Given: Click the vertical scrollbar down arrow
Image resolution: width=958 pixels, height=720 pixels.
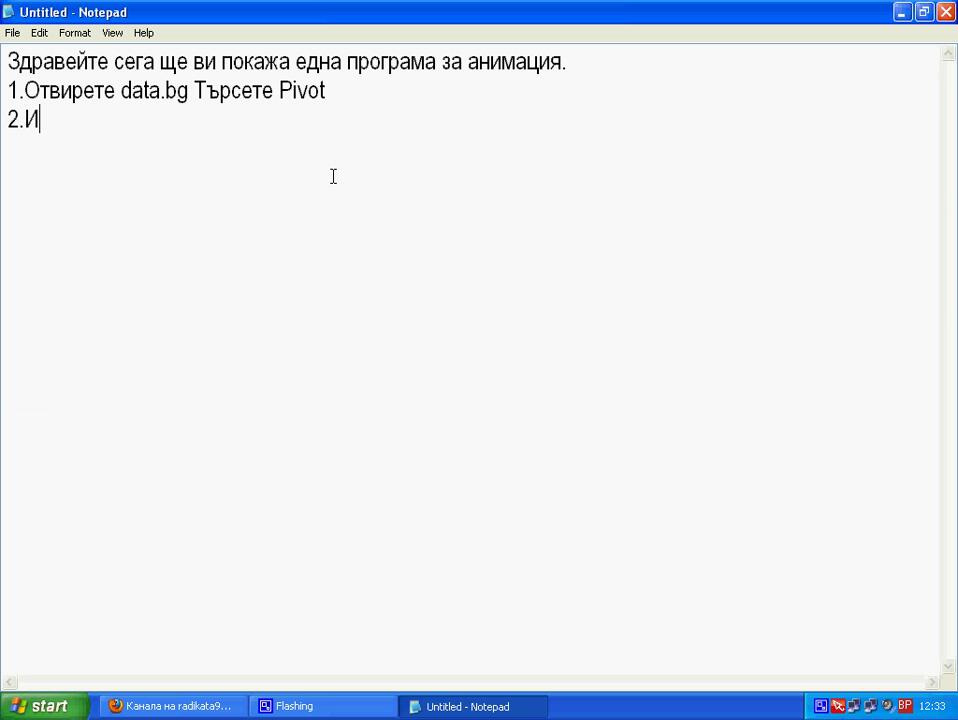Looking at the screenshot, I should 949,666.
